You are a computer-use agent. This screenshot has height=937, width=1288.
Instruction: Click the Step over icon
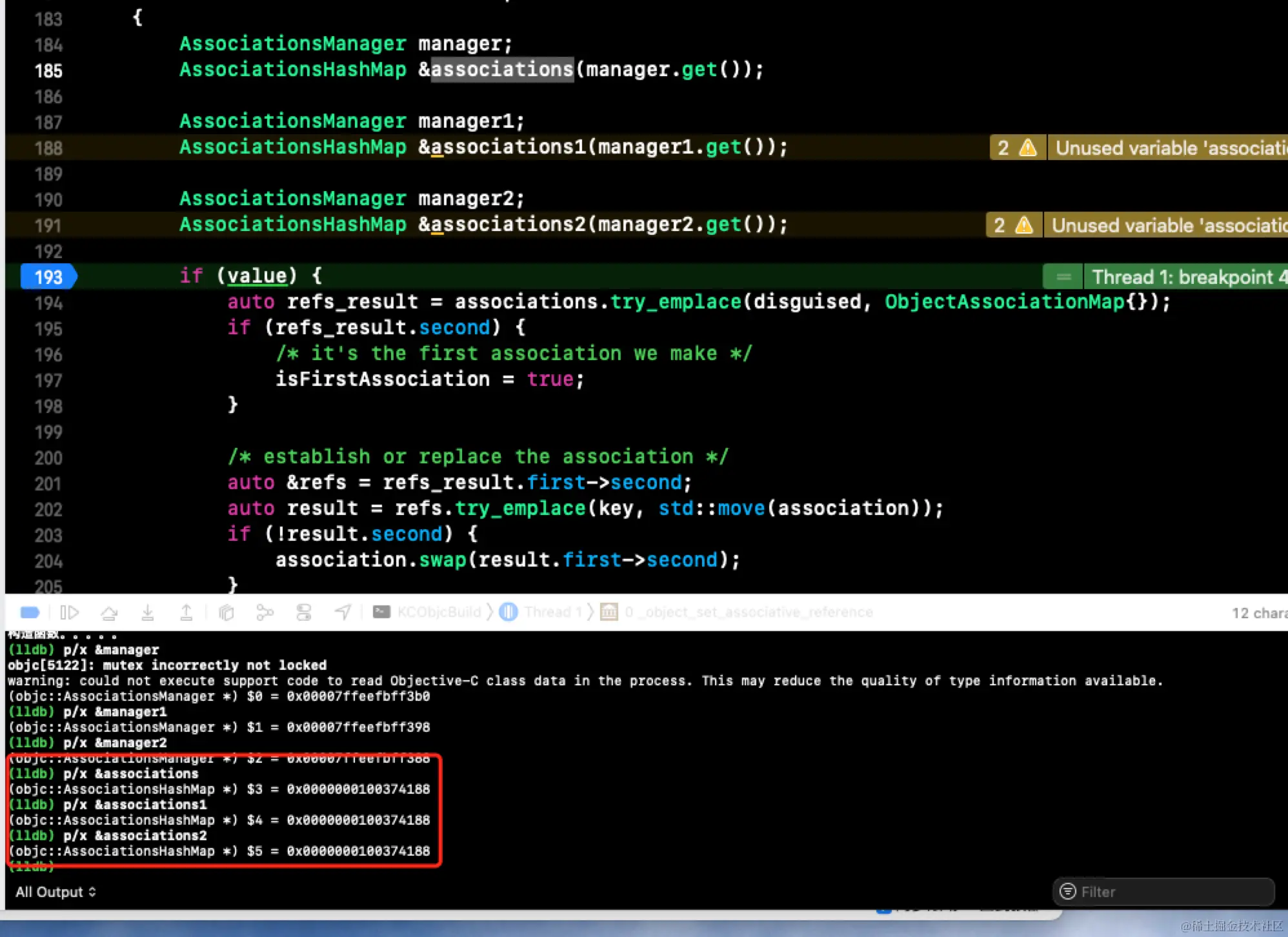[x=109, y=612]
